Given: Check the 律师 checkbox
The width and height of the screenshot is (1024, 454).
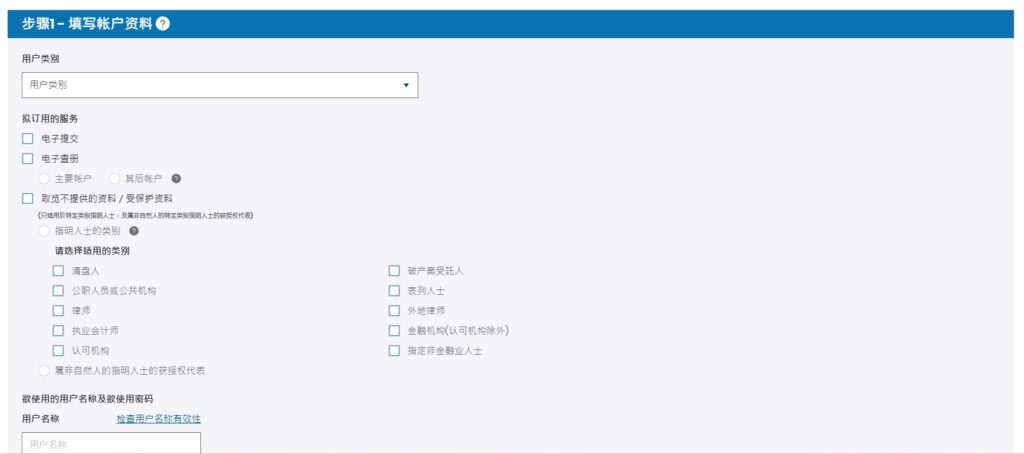Looking at the screenshot, I should click(58, 310).
